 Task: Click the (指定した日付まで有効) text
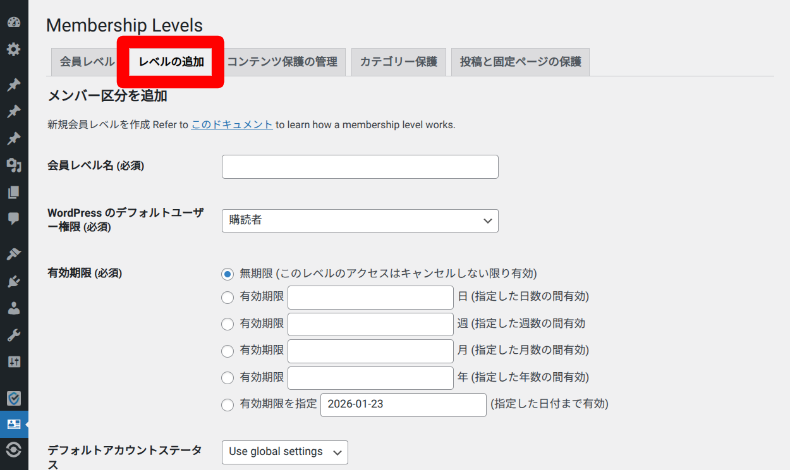pos(549,404)
